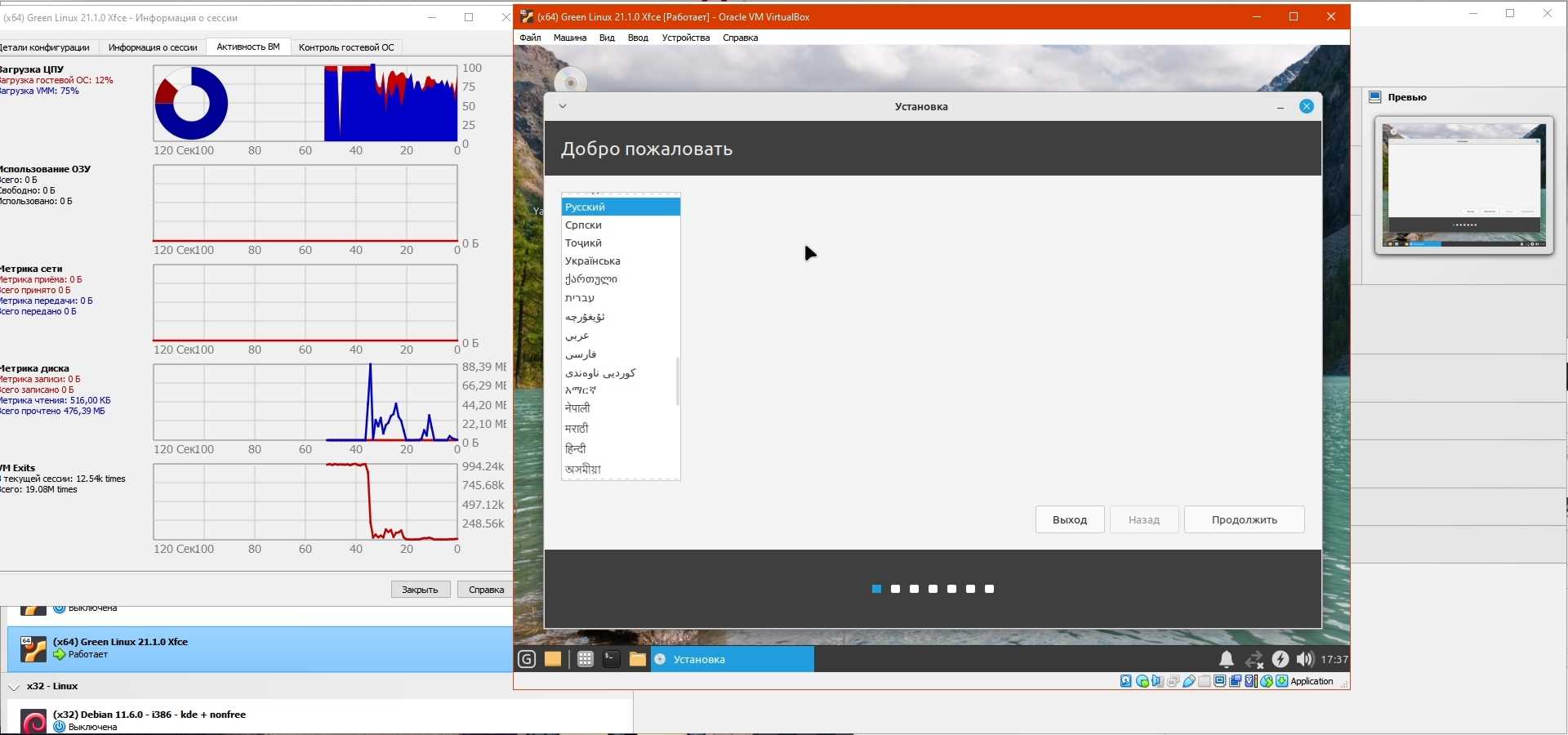This screenshot has height=735, width=1568.
Task: Click the 17:37 clock in guest panel
Action: point(1334,659)
